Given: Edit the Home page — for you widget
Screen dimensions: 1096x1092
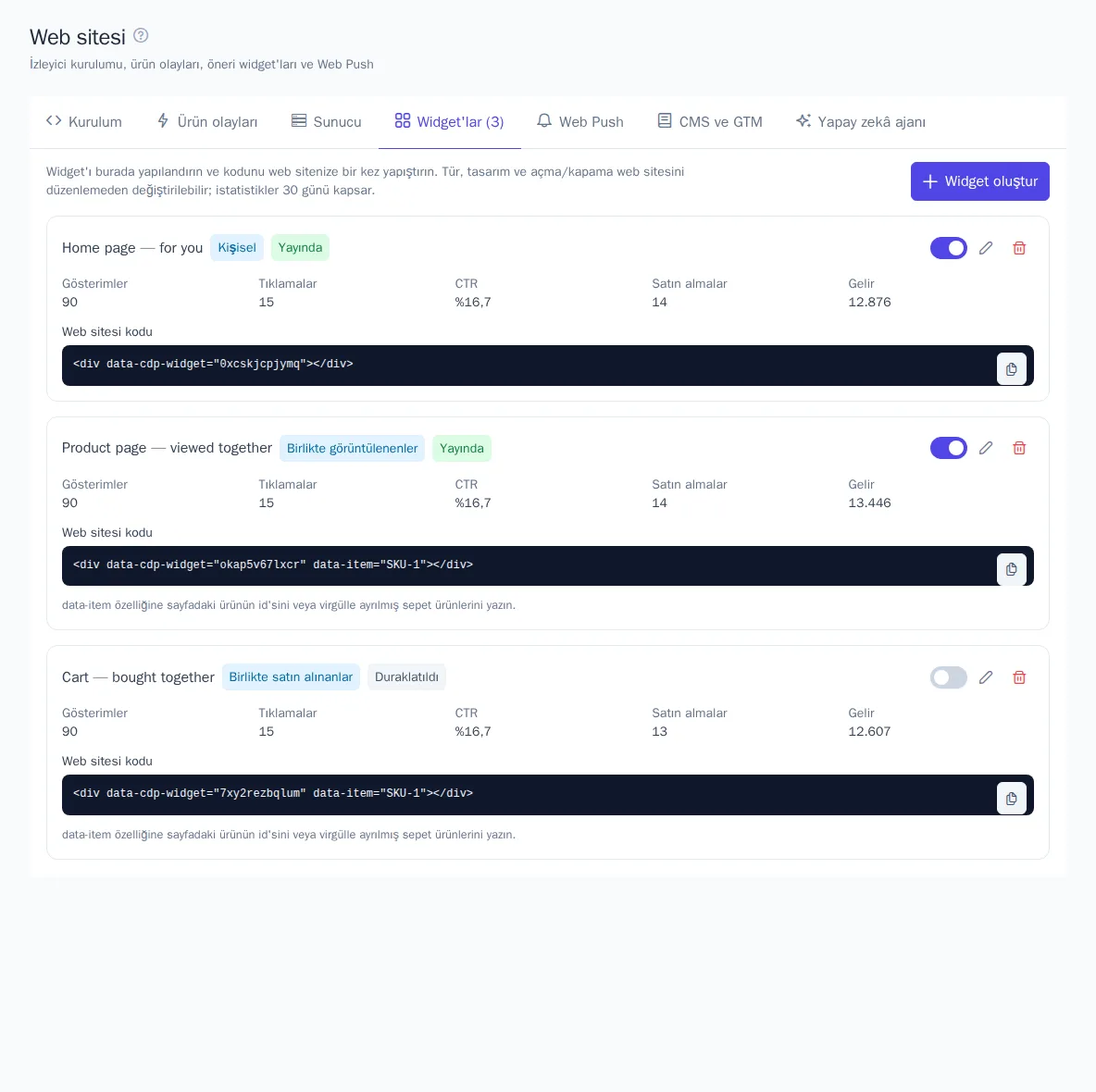Looking at the screenshot, I should [986, 248].
